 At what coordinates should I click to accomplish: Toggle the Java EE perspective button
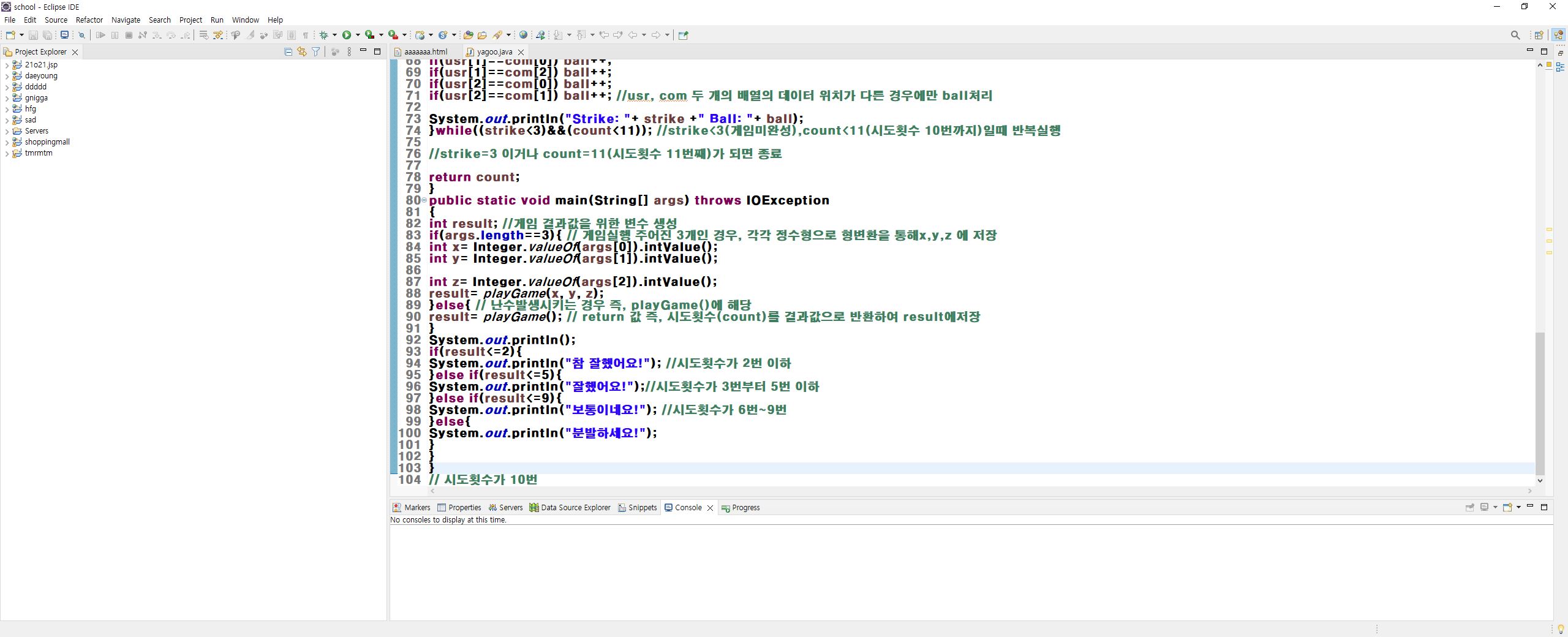point(1558,35)
